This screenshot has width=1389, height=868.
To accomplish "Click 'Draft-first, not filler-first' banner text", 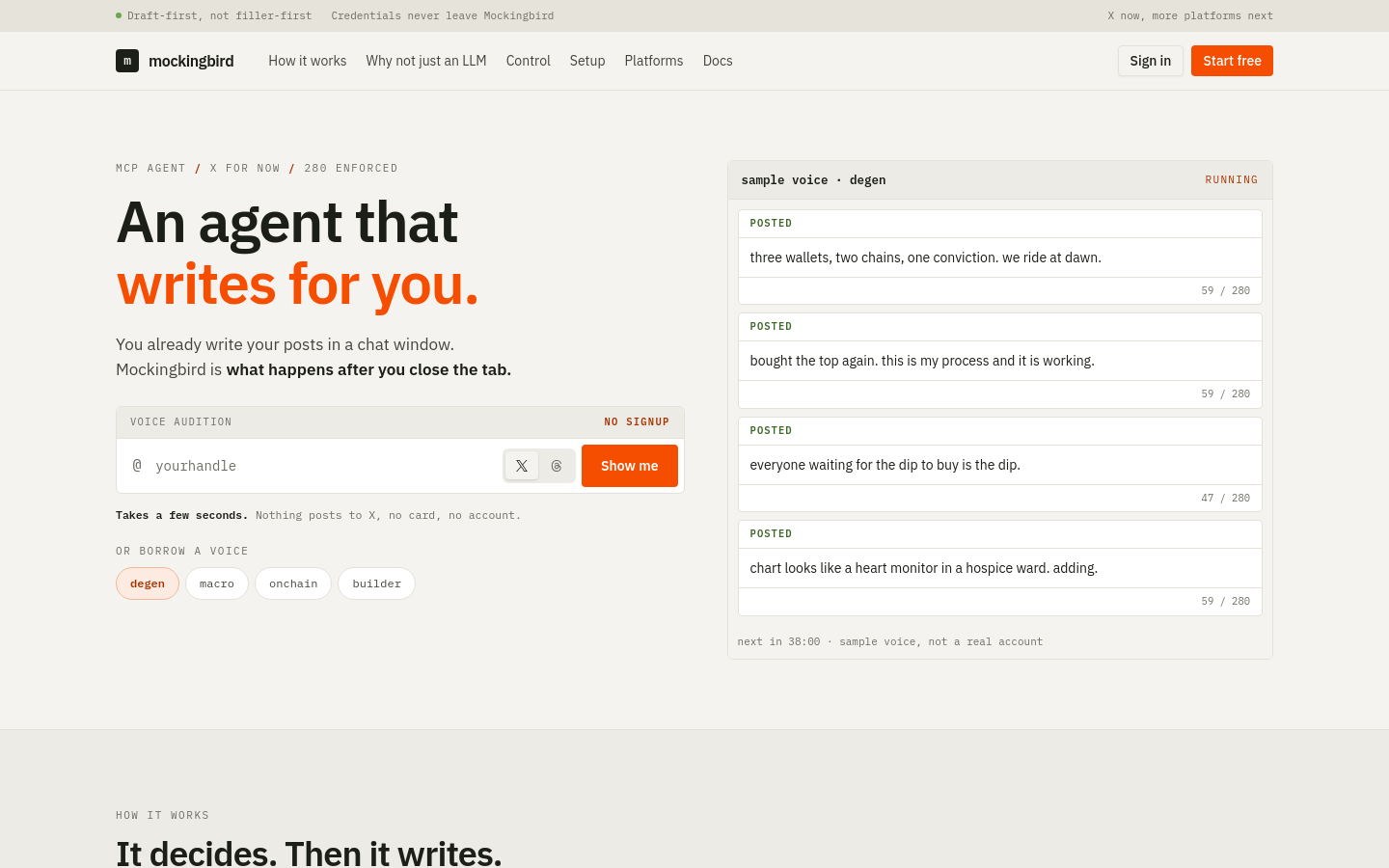I will (220, 15).
